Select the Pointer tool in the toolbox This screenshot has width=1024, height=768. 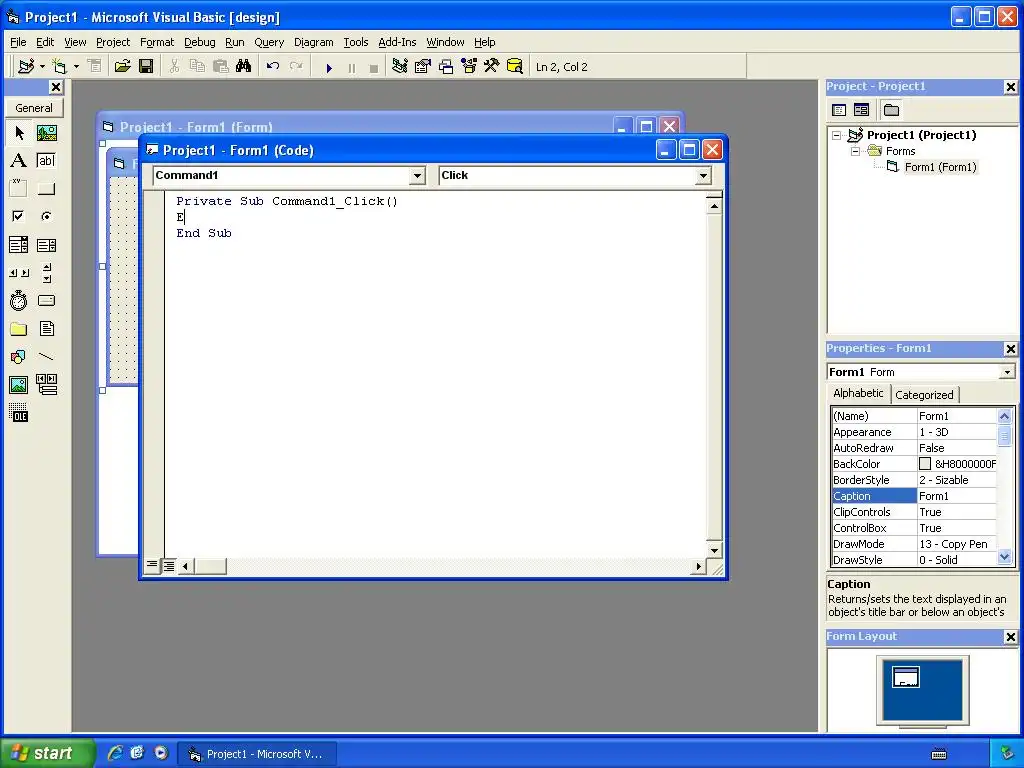19,133
